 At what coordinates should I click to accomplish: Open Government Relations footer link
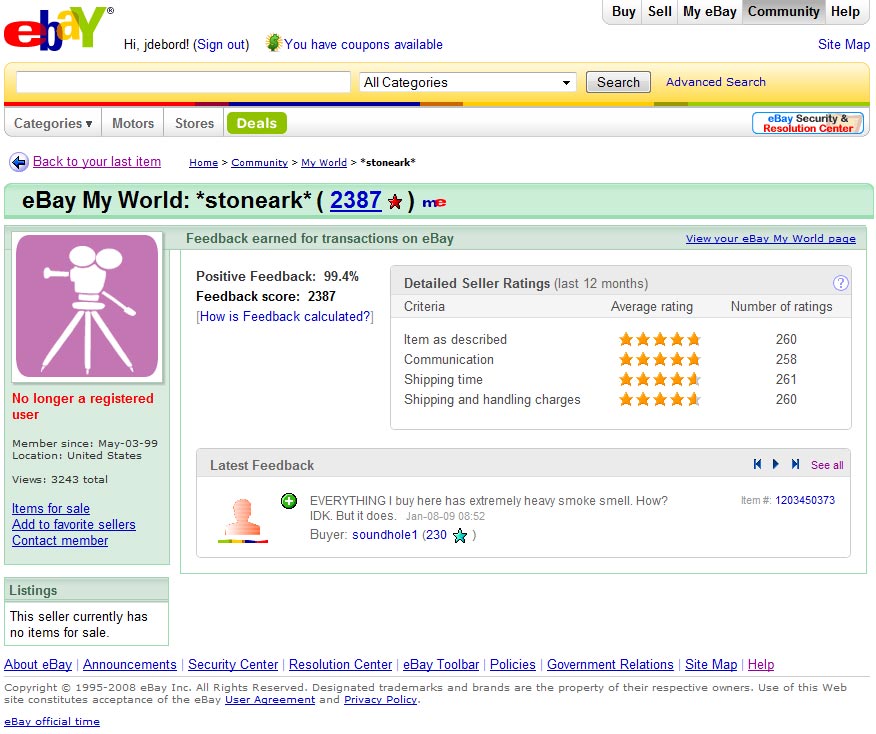(x=610, y=664)
